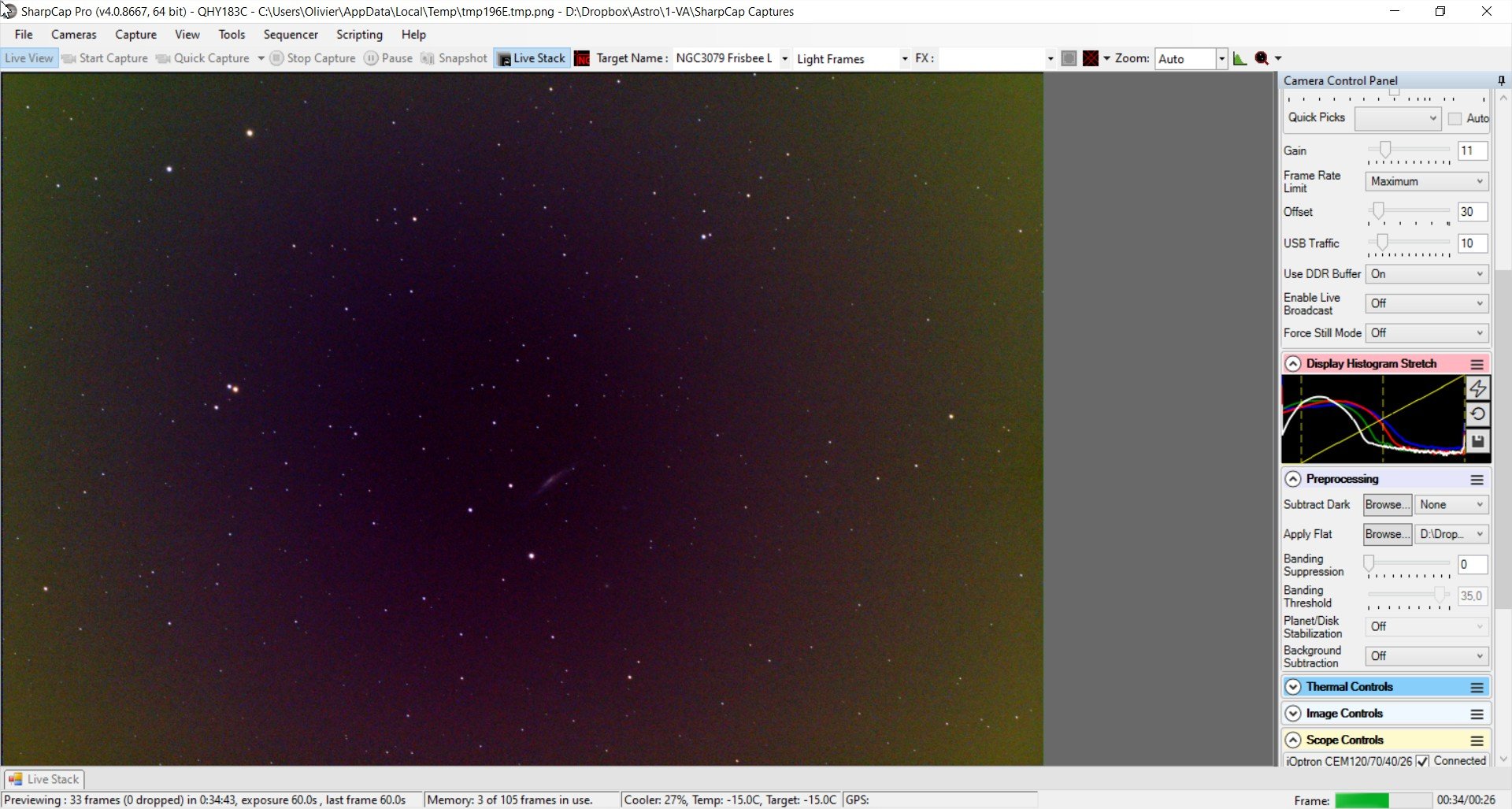Screen dimensions: 1512x809
Task: Click the lightning auto-stretch histogram button
Action: pos(1478,388)
